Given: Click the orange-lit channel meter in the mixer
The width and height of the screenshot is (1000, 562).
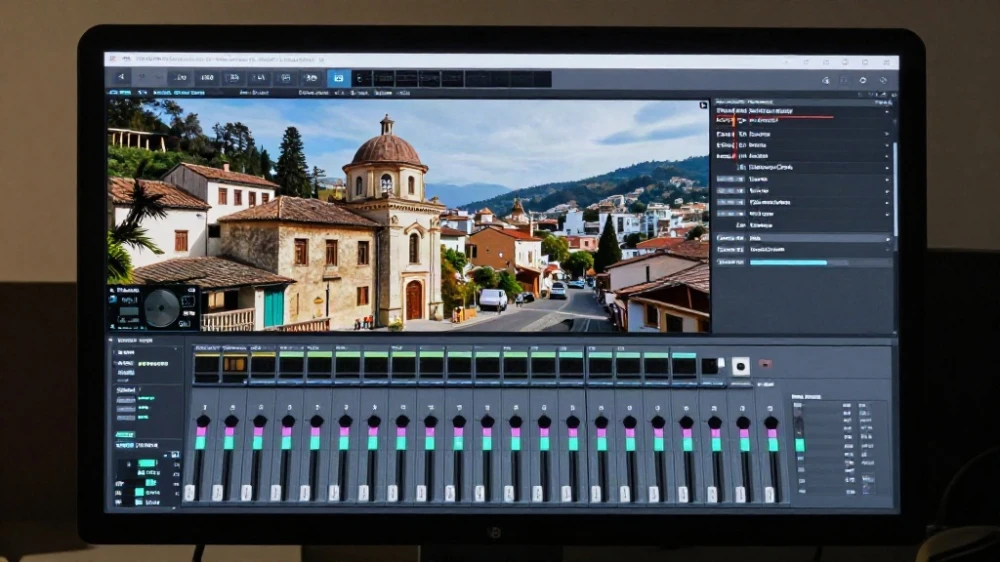Looking at the screenshot, I should (234, 365).
